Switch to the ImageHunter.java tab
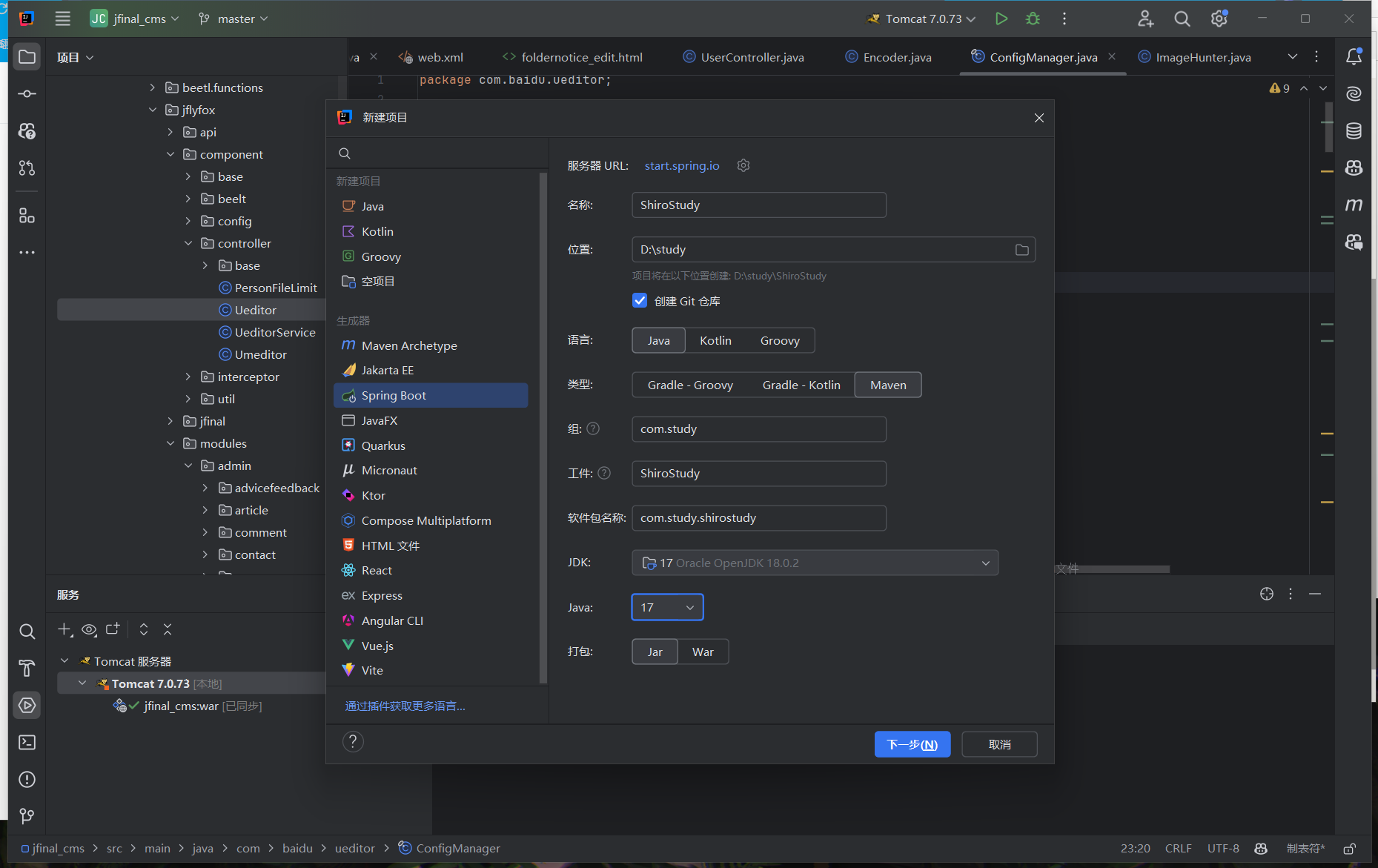Screen dimensions: 1378x868 pos(1194,57)
